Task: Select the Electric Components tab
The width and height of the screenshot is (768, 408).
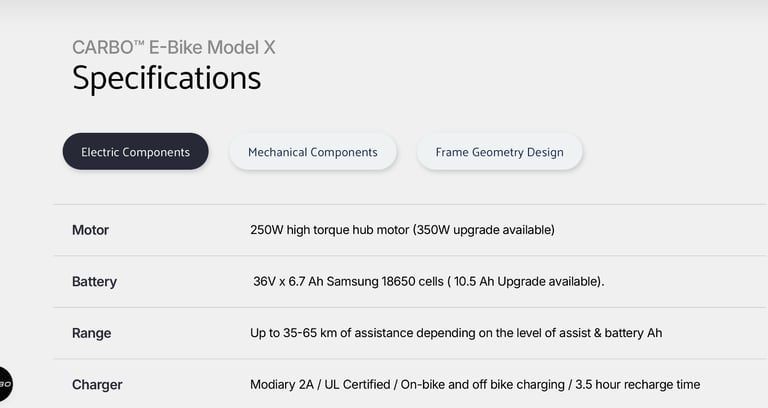Action: tap(136, 152)
